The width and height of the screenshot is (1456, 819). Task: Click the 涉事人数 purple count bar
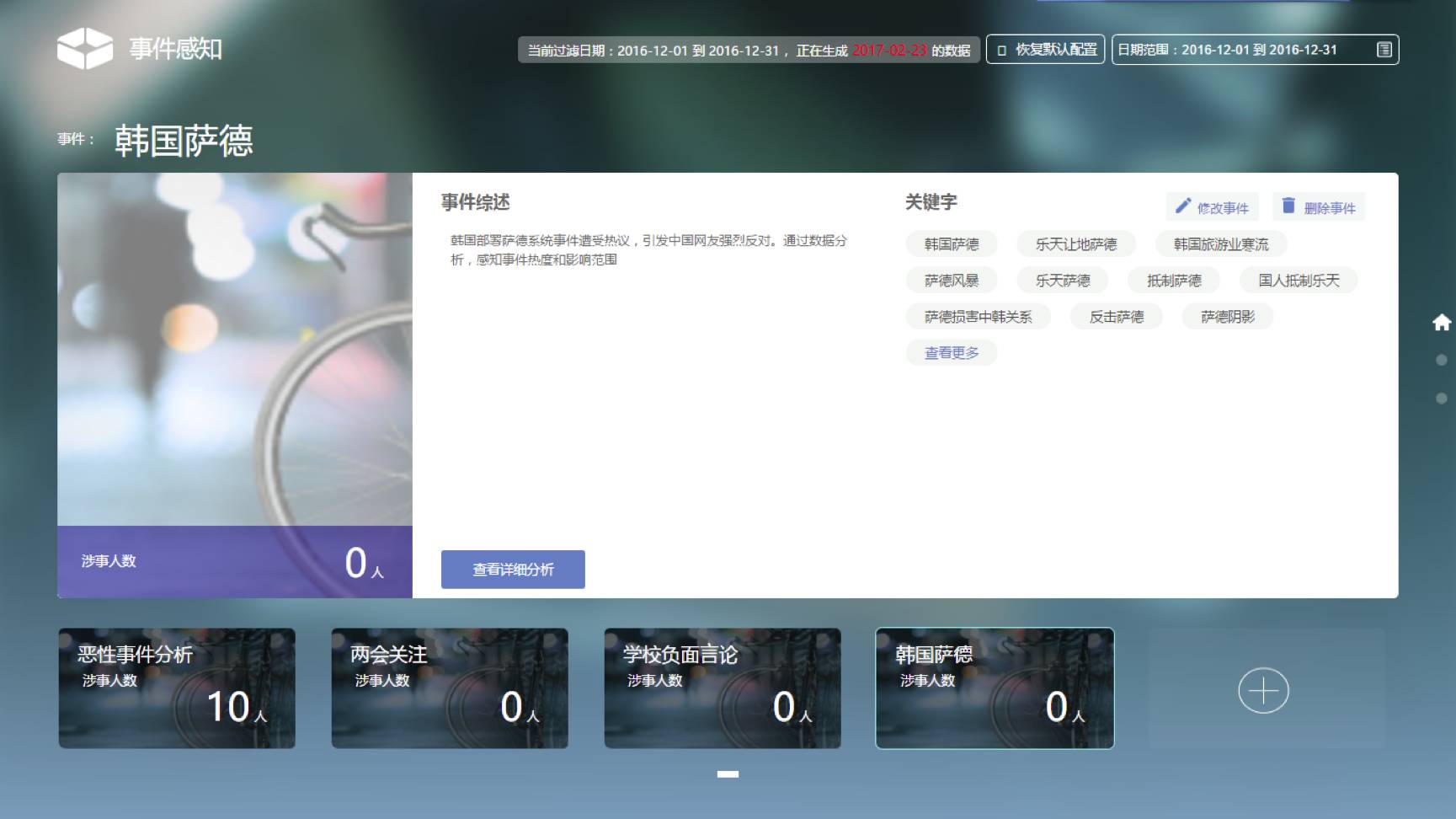click(x=235, y=562)
